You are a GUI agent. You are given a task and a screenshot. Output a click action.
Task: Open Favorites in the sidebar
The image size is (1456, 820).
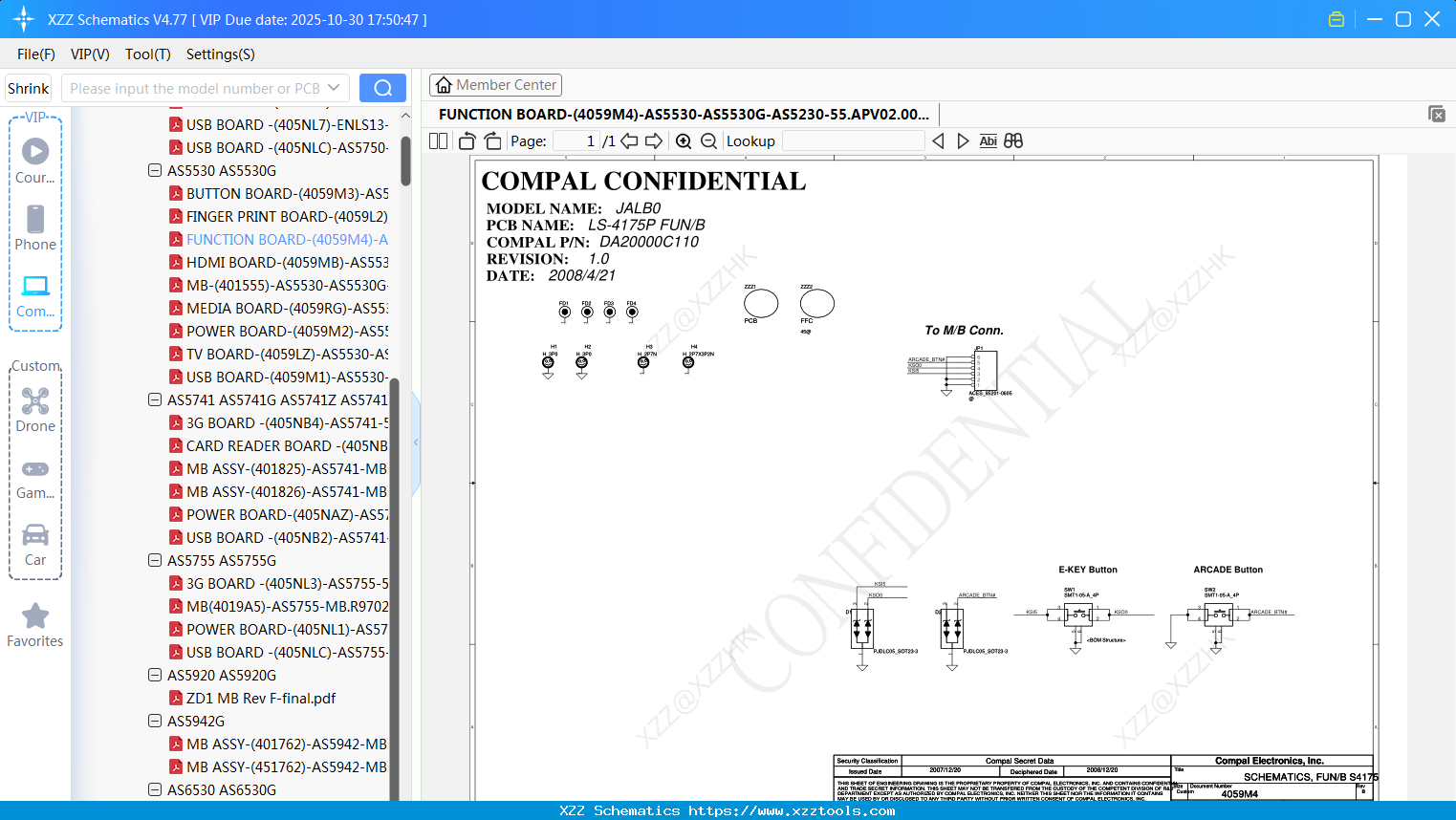pos(35,625)
